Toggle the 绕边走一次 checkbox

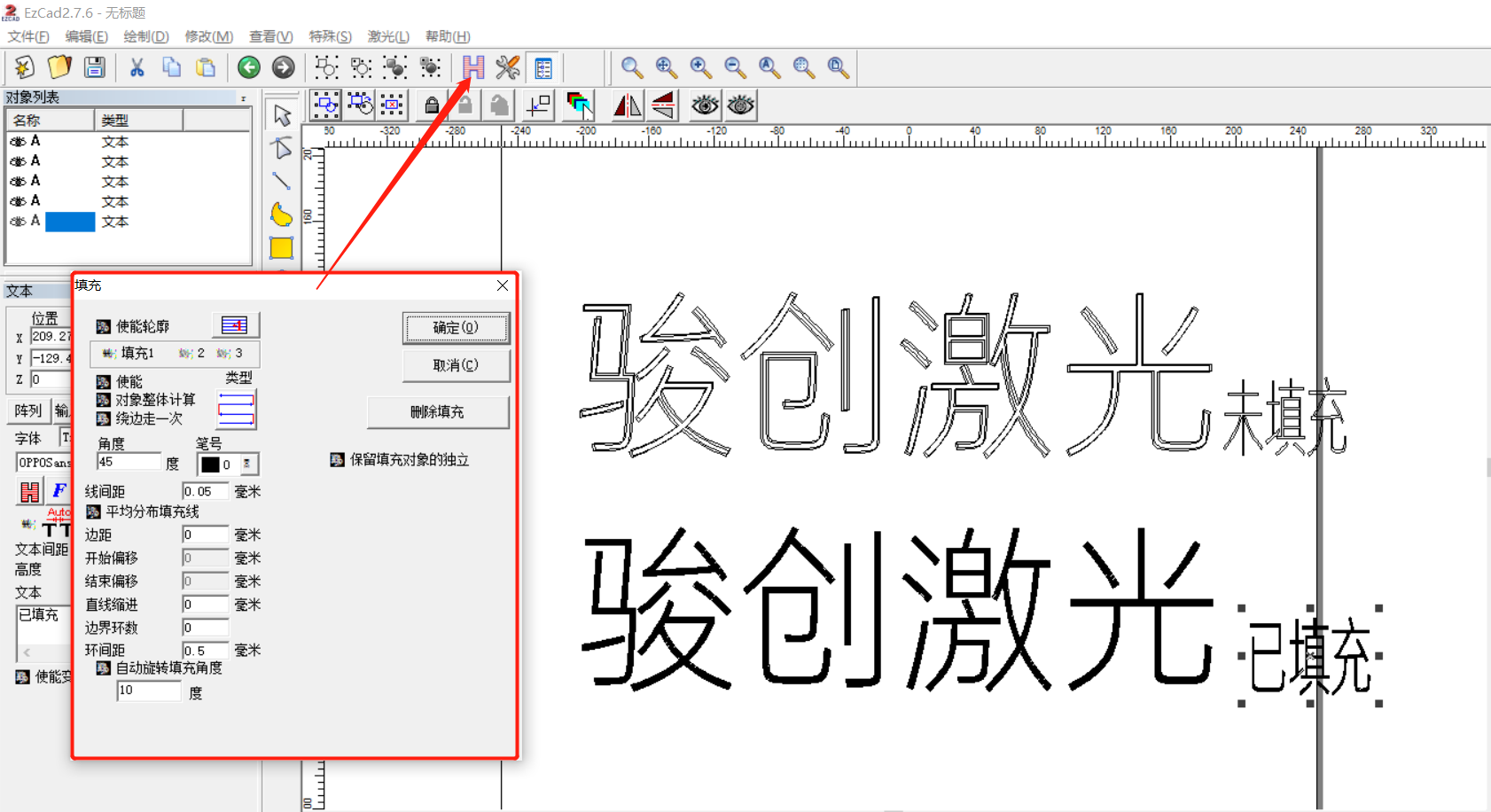[103, 418]
